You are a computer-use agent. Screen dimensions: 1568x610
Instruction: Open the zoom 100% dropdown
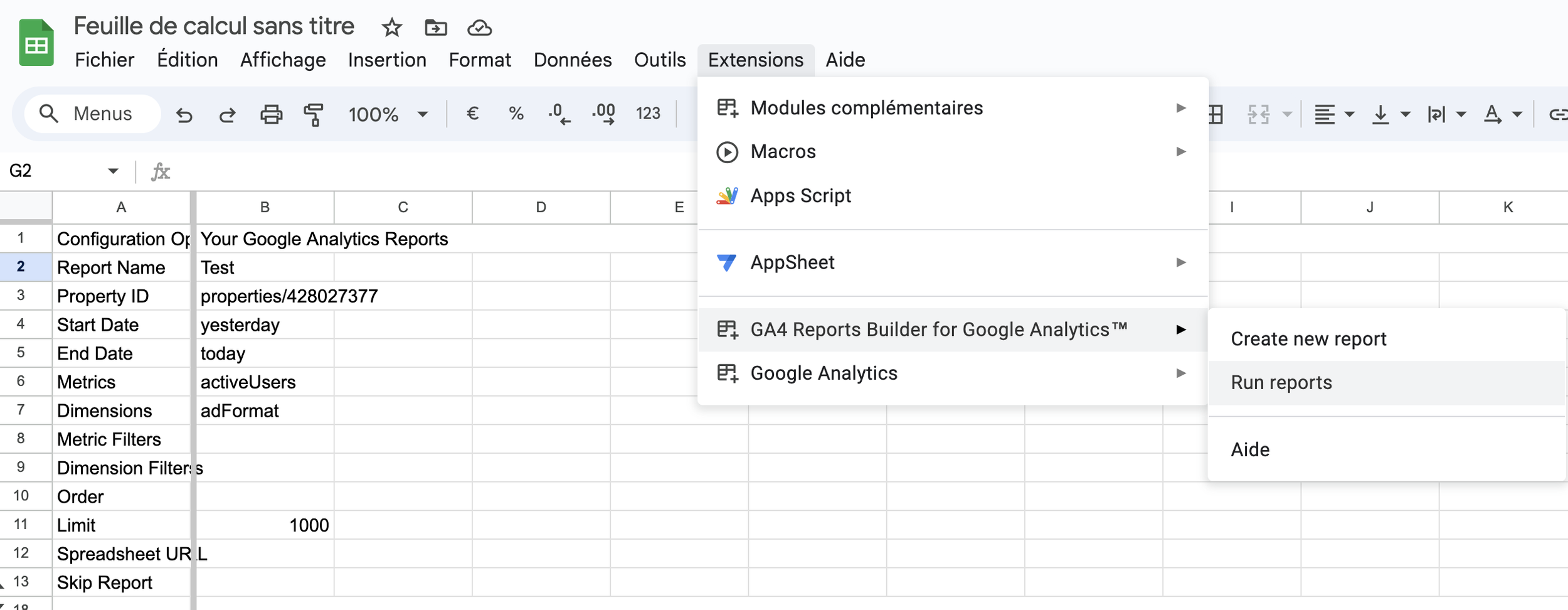pyautogui.click(x=388, y=114)
